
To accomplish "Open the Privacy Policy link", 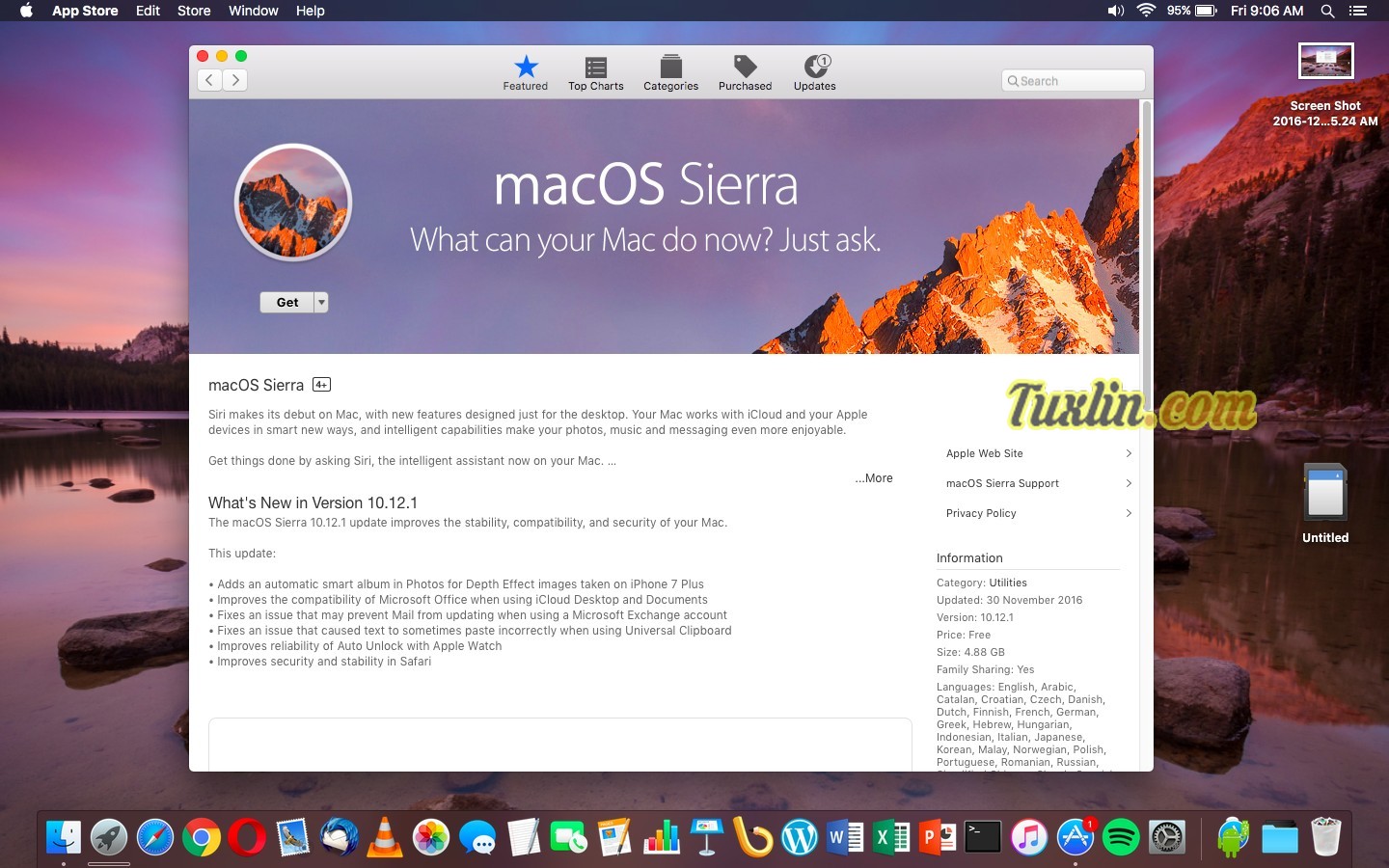I will point(981,513).
